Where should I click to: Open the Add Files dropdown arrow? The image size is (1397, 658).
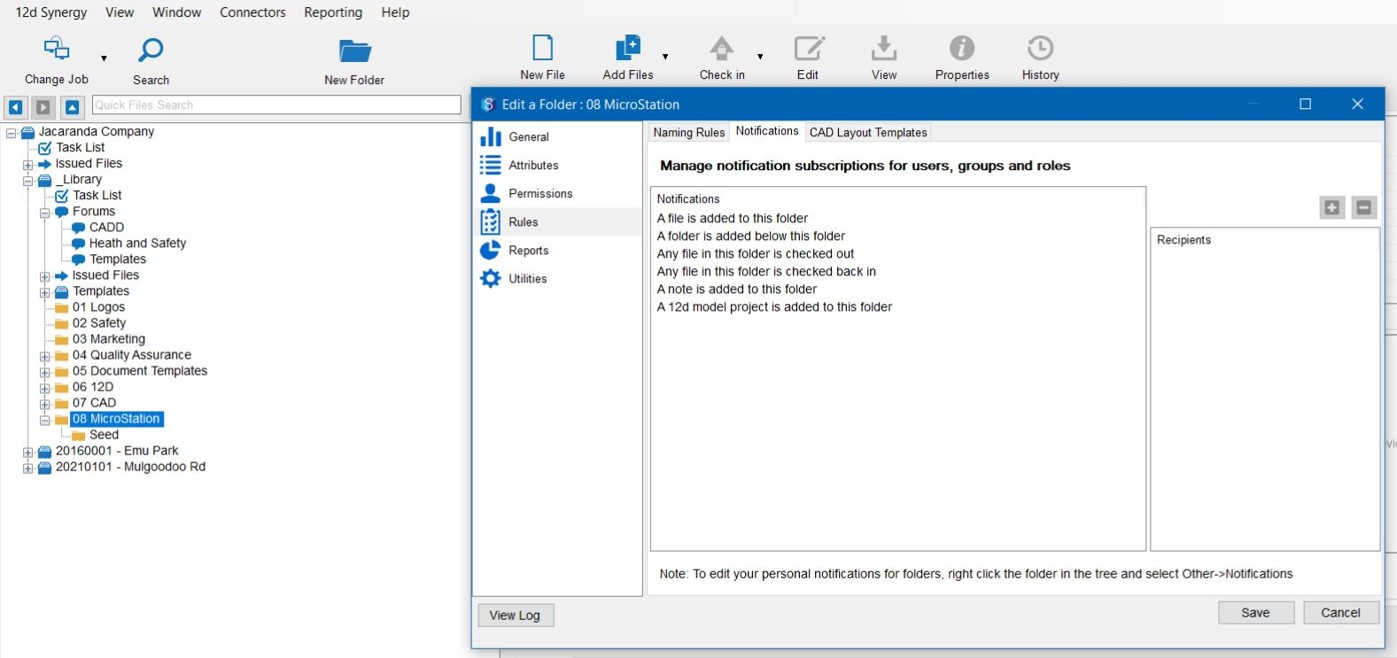[x=665, y=57]
